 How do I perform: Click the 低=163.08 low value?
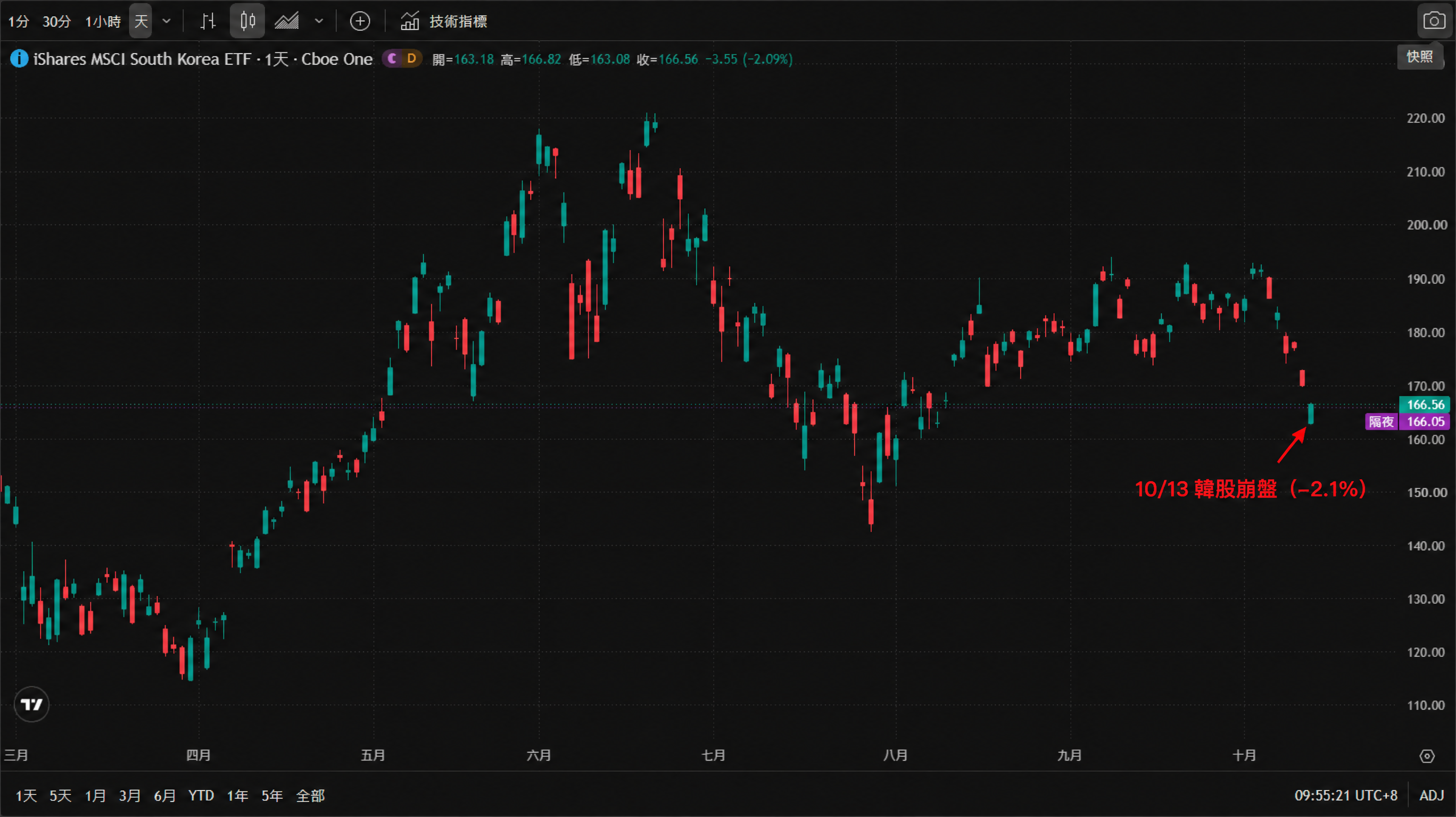(x=599, y=60)
